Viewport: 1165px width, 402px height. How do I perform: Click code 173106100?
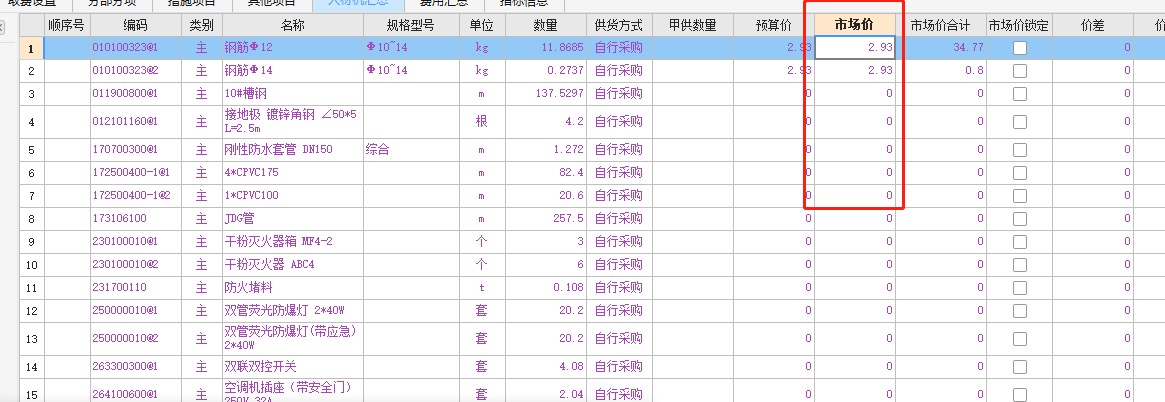[136, 219]
